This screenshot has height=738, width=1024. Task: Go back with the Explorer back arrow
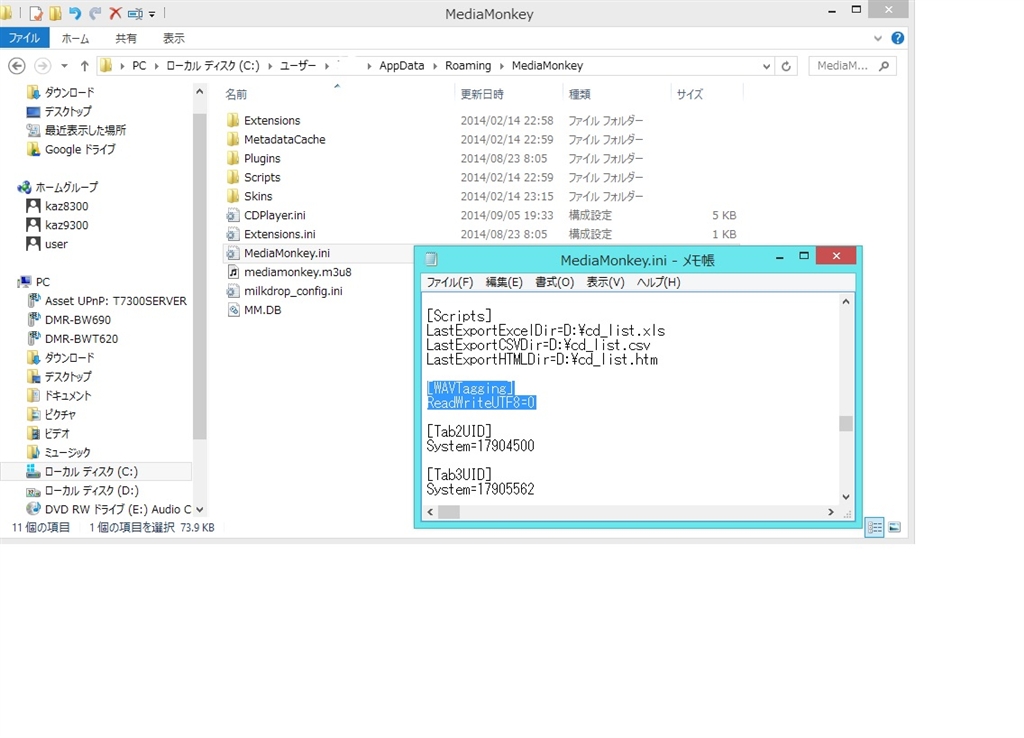(x=17, y=66)
